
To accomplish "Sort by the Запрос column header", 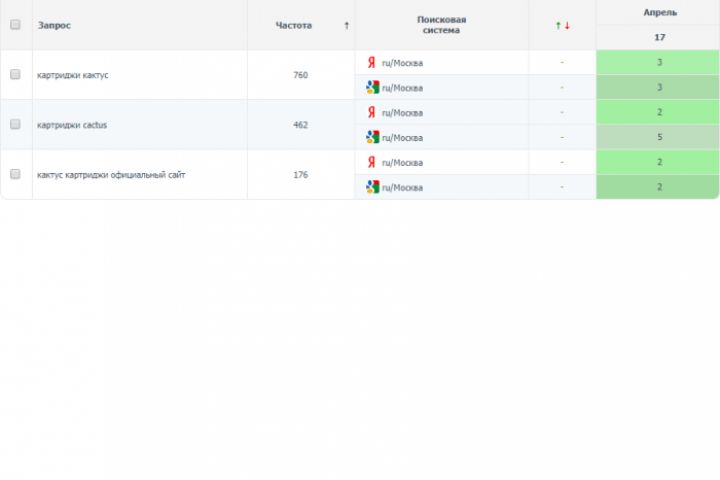I will tap(54, 25).
